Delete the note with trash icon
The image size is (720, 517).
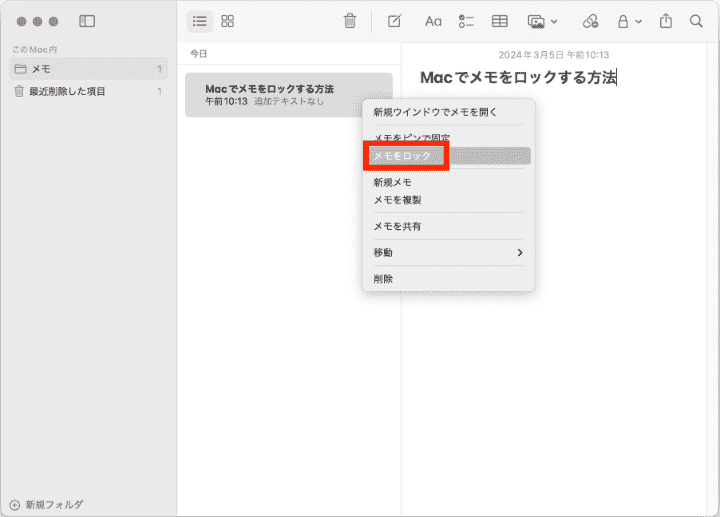coord(349,21)
